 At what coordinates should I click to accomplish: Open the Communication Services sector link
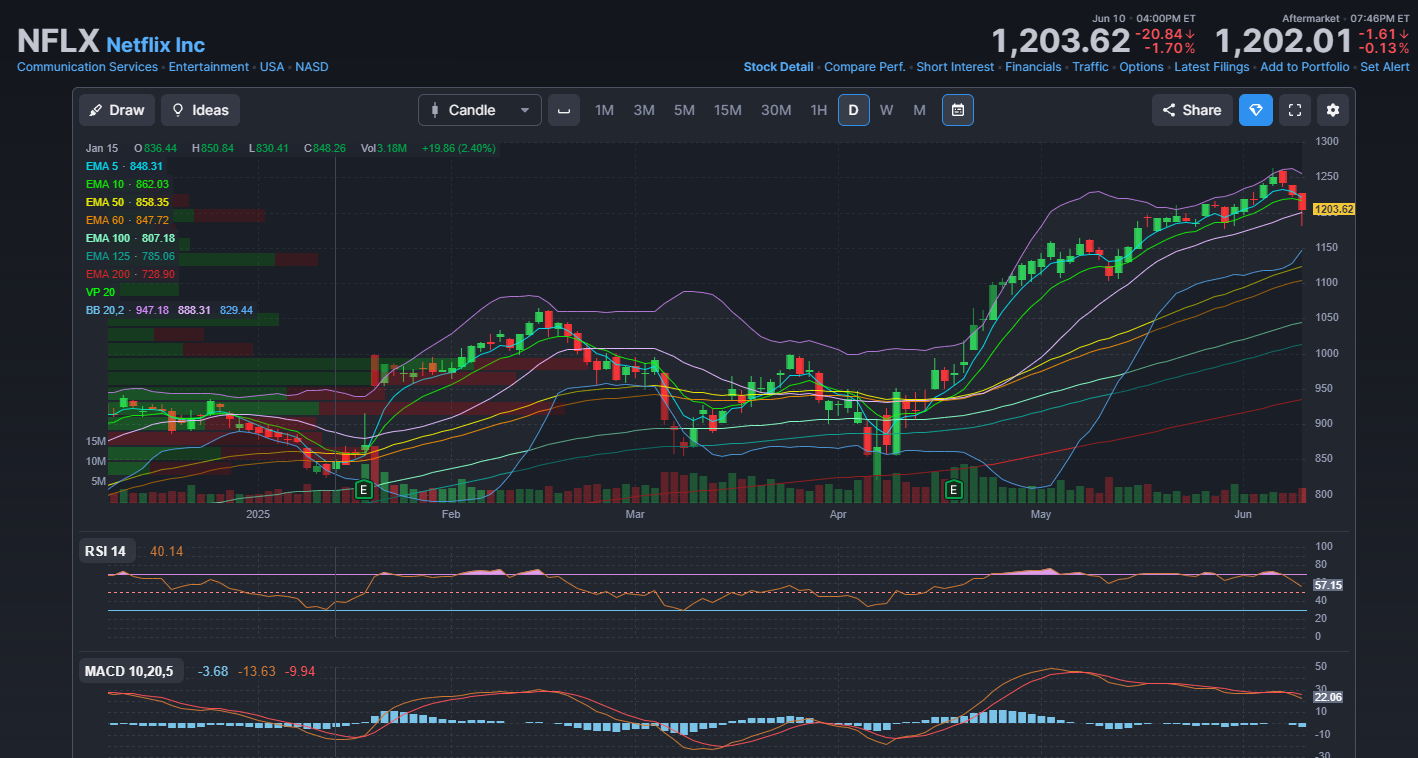[87, 67]
